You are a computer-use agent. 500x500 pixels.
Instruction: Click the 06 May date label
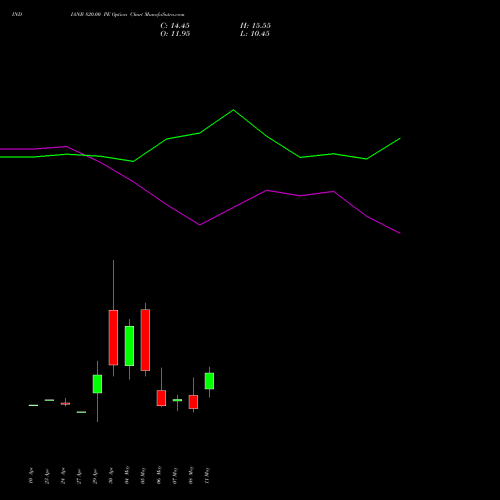pos(159,476)
